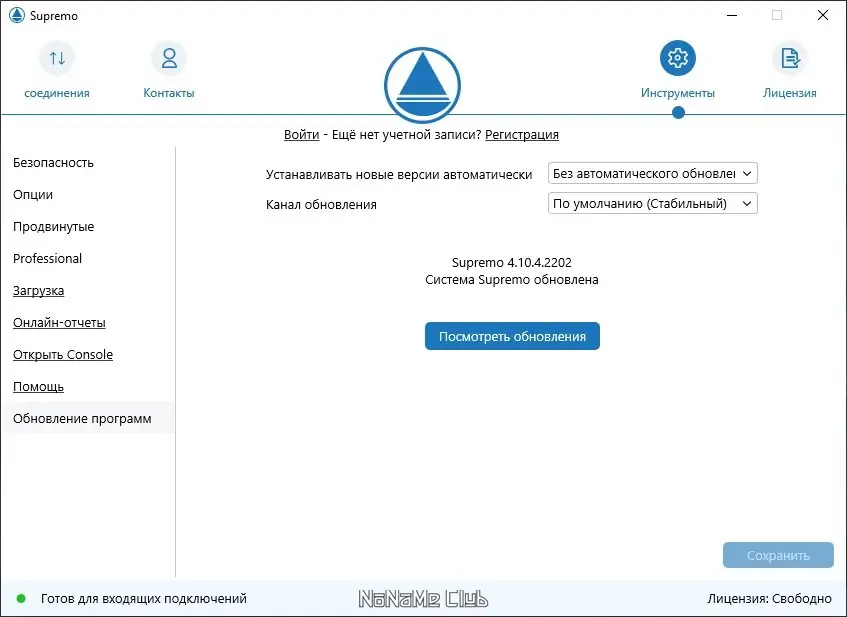Open the automatic update dropdown
Screen dimensions: 847x617
[653, 173]
